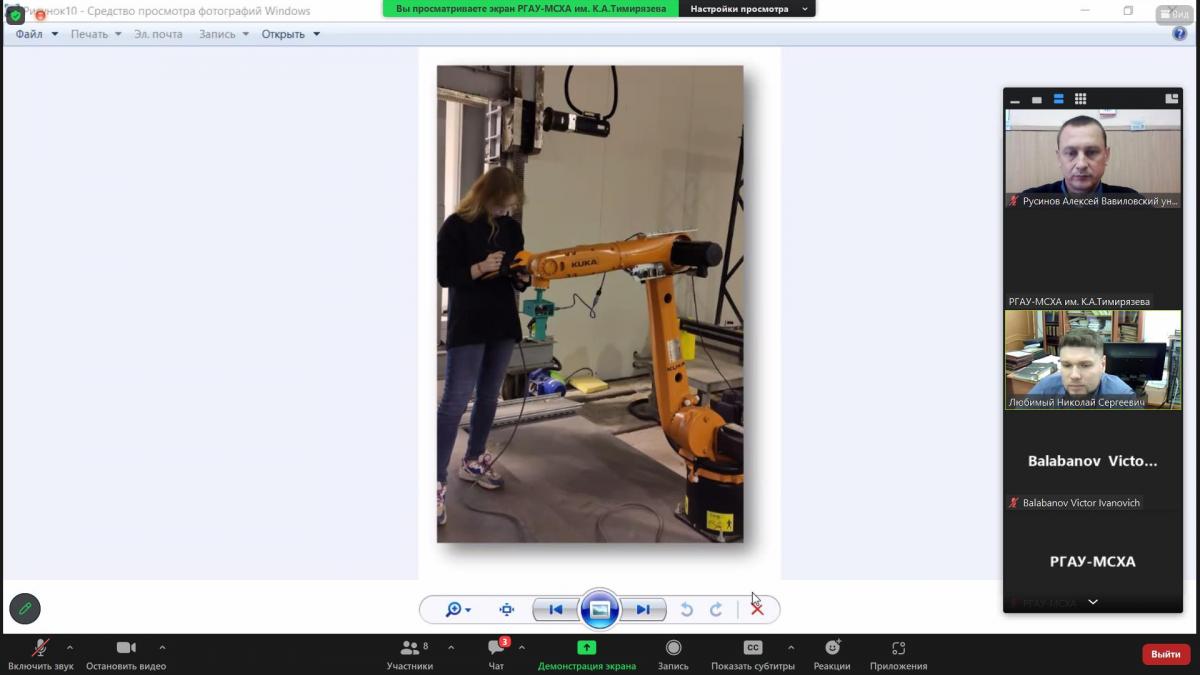Expand audio options arrow beside microphone
The image size is (1200, 675).
click(x=70, y=647)
